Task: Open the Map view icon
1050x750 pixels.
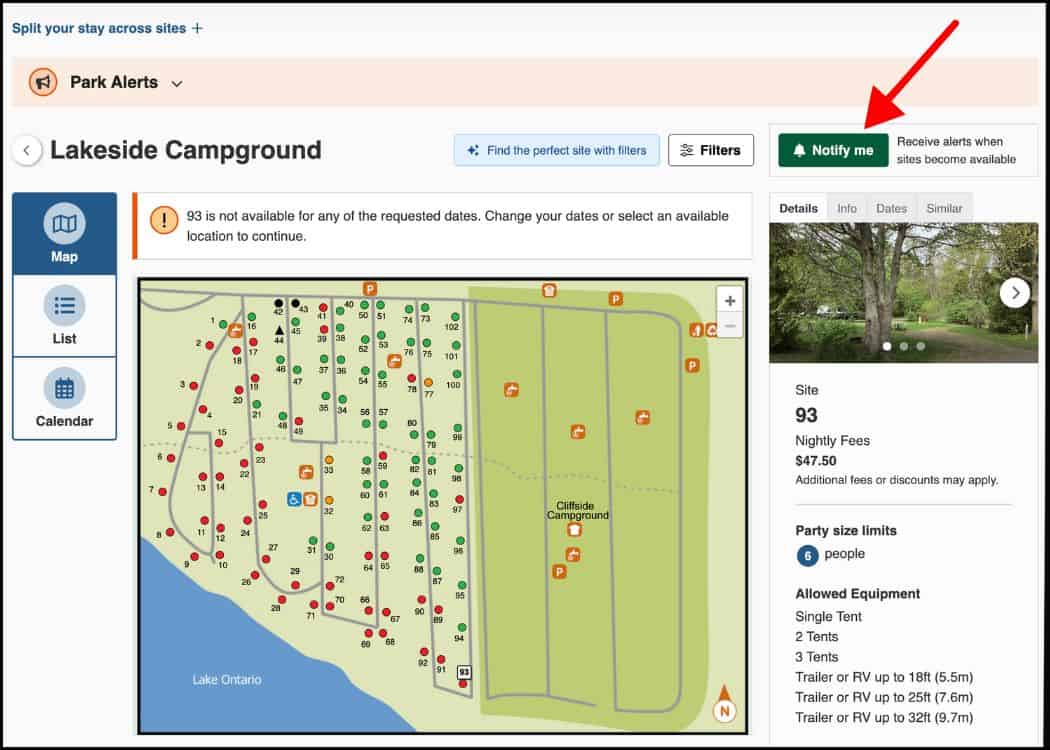Action: 64,224
